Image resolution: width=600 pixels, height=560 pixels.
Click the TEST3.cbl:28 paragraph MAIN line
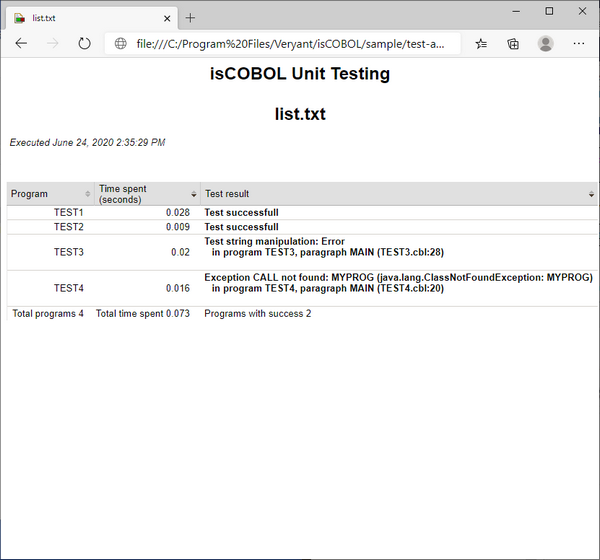328,252
